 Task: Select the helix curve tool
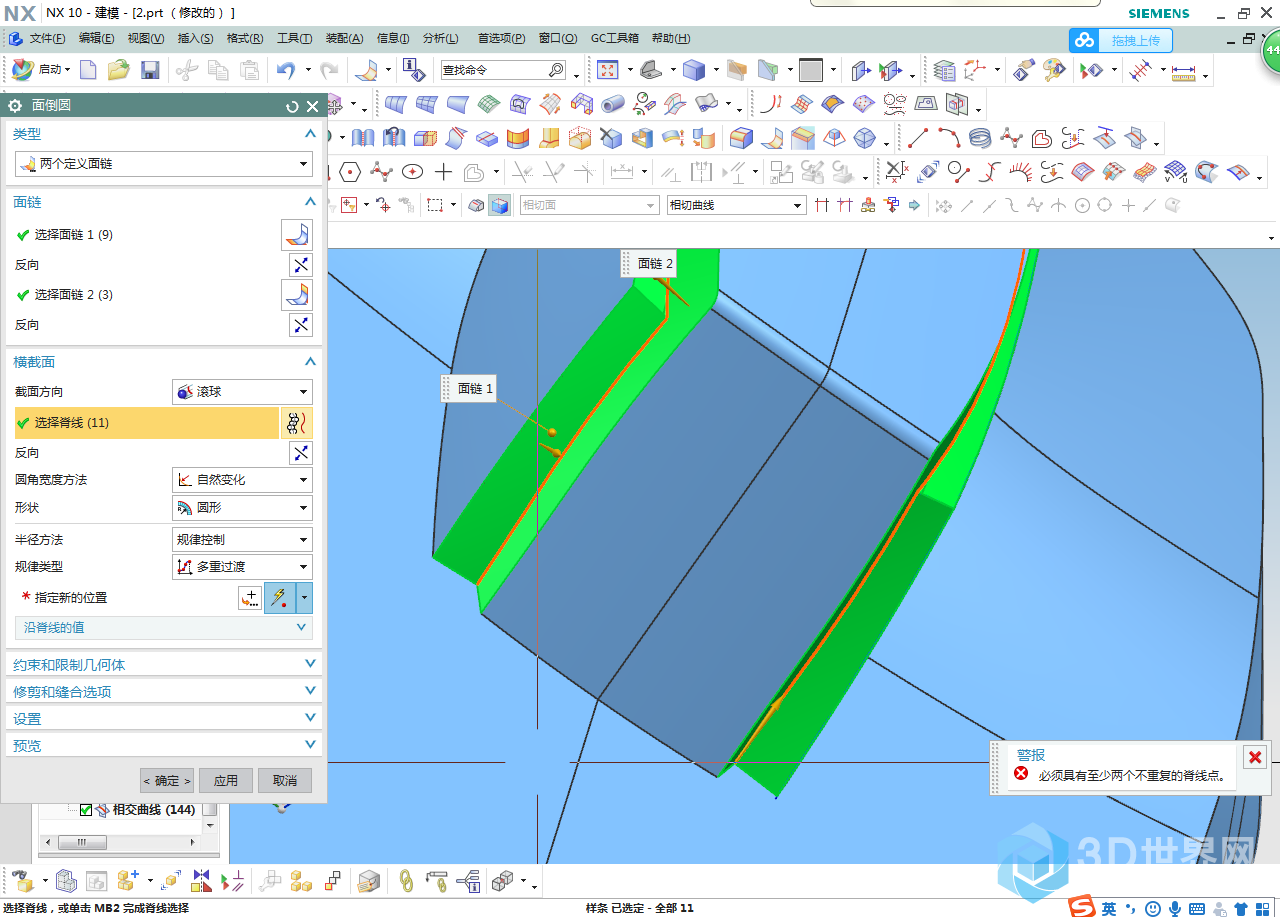980,137
